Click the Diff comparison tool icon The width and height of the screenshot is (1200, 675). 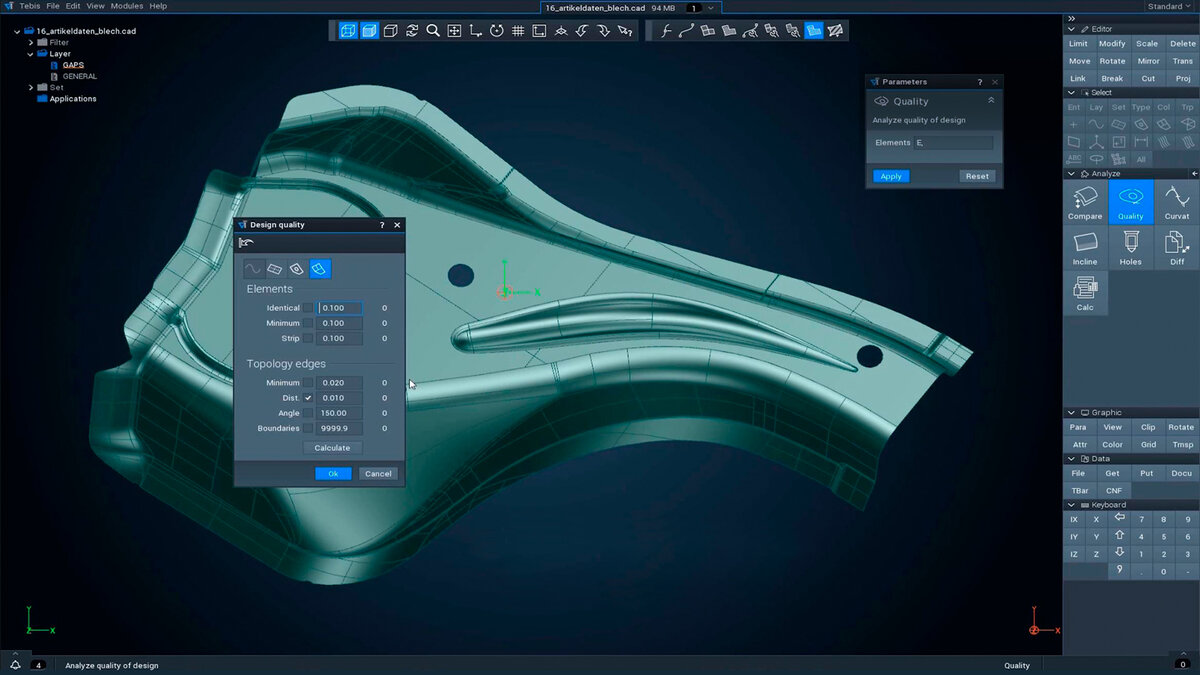click(x=1176, y=247)
